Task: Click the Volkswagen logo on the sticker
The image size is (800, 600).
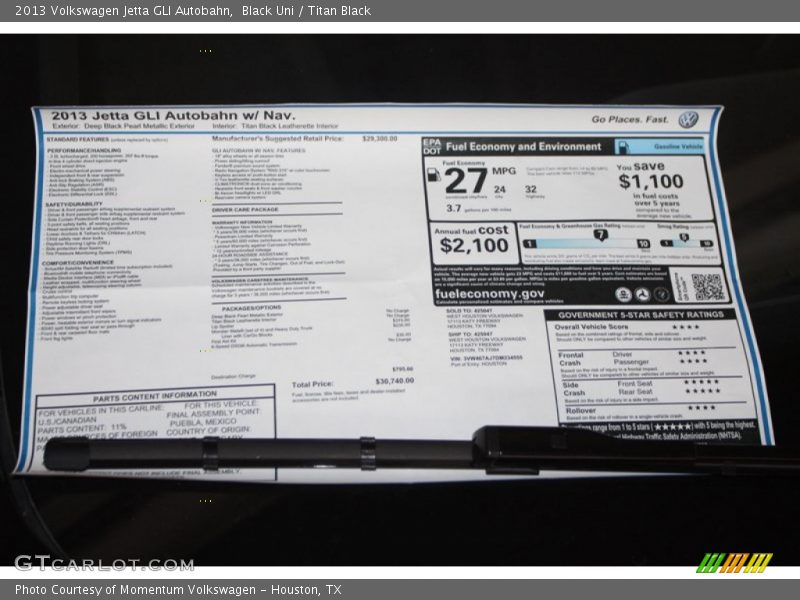Action: click(x=687, y=120)
